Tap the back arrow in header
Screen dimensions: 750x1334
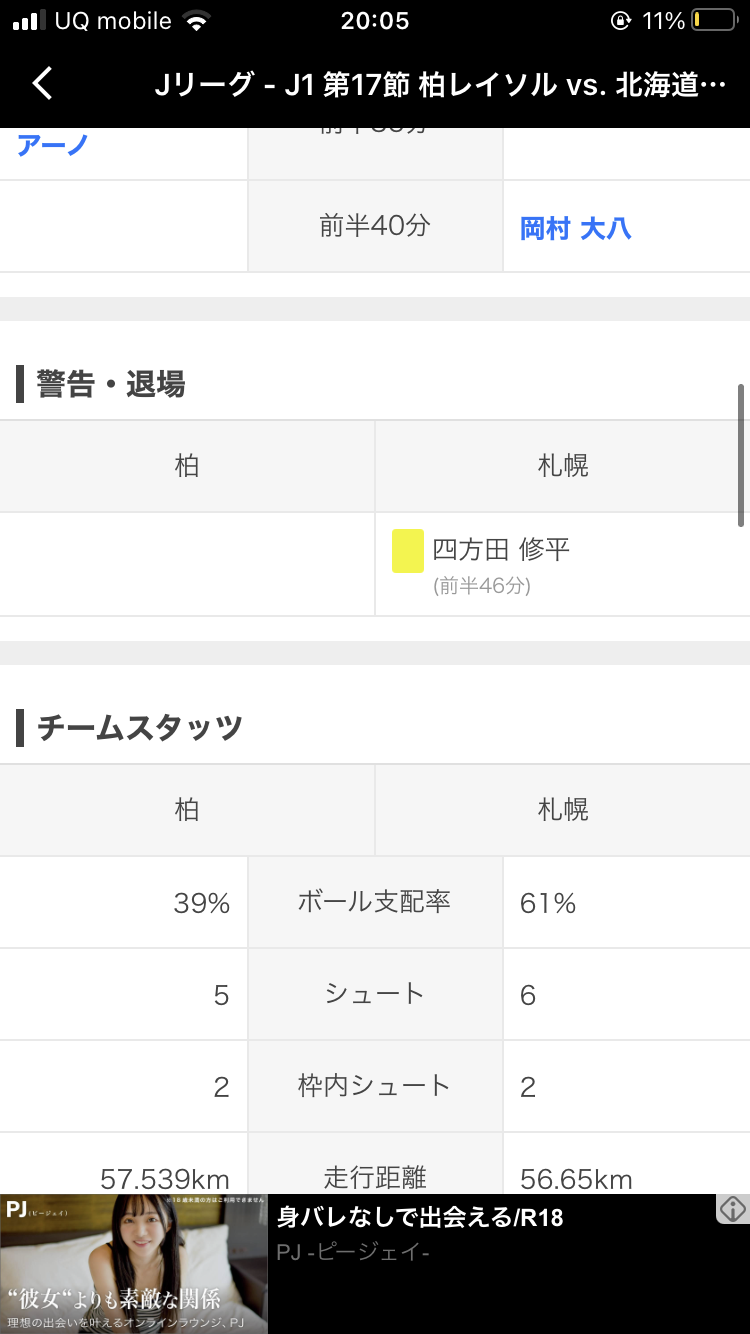click(x=42, y=84)
